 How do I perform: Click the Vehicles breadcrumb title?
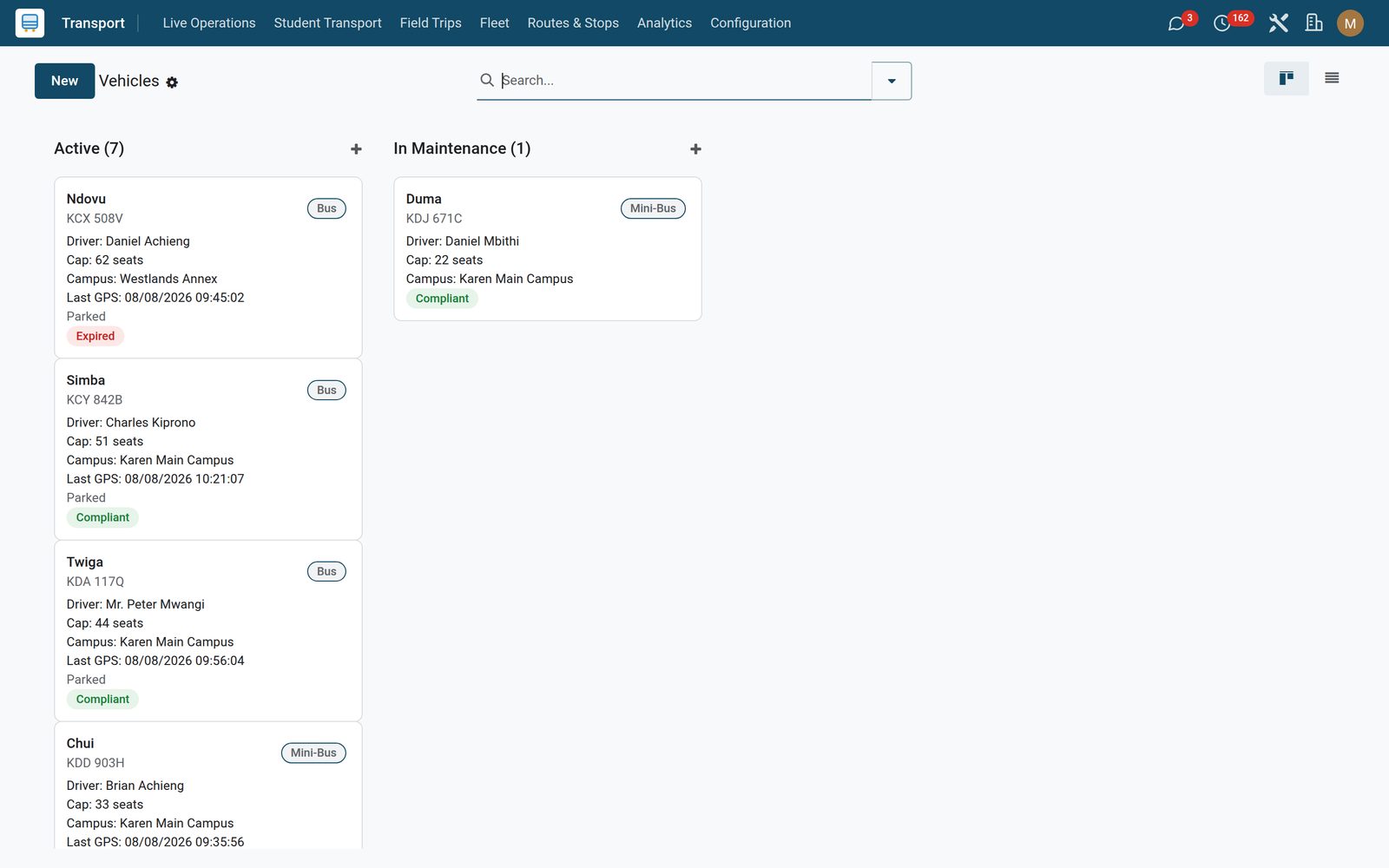(x=128, y=81)
